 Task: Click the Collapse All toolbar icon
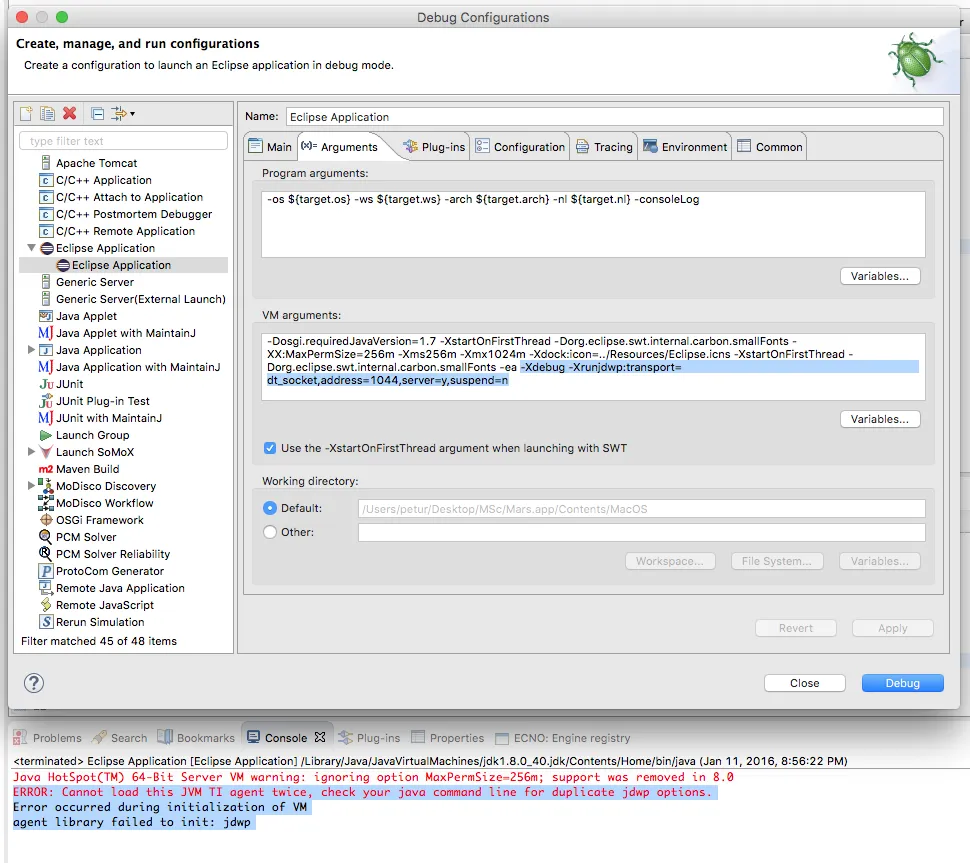pyautogui.click(x=97, y=113)
